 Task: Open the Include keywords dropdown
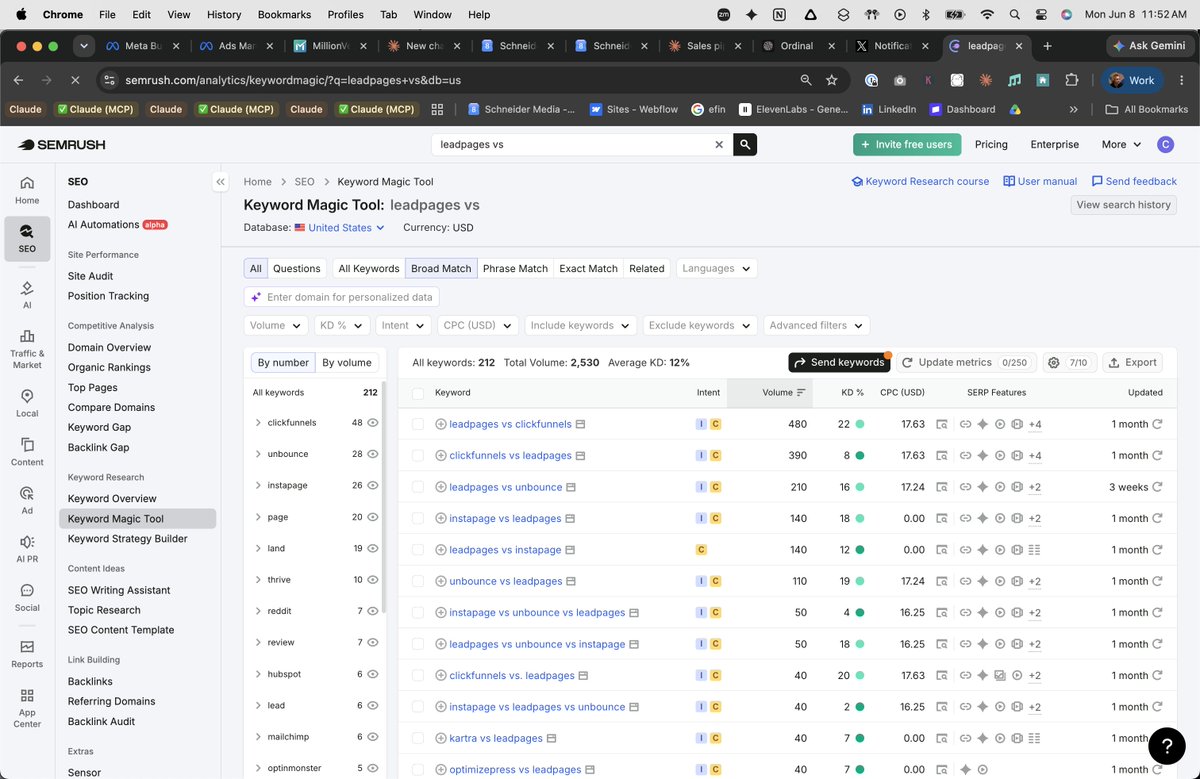(x=581, y=325)
